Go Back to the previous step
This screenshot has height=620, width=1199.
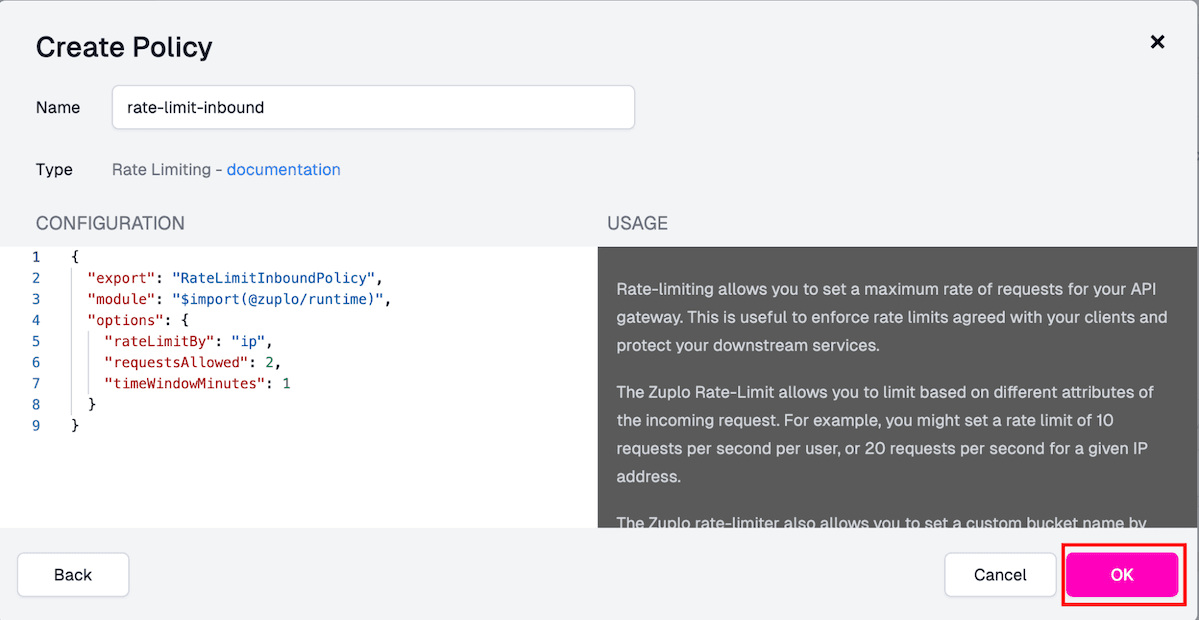click(x=72, y=575)
